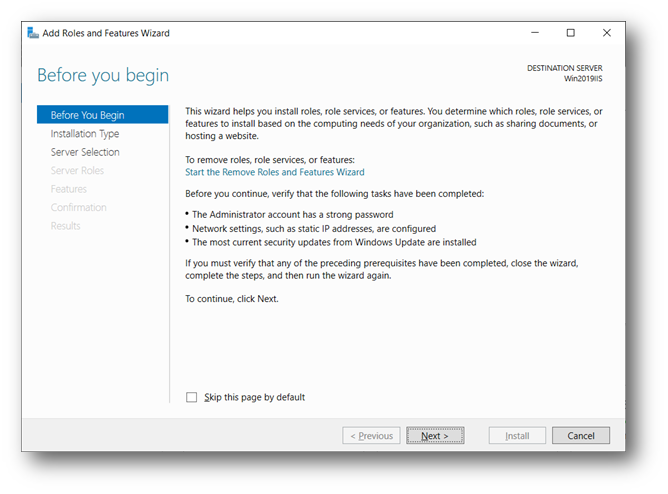
Task: Enable Skip this page by default
Action: [192, 397]
